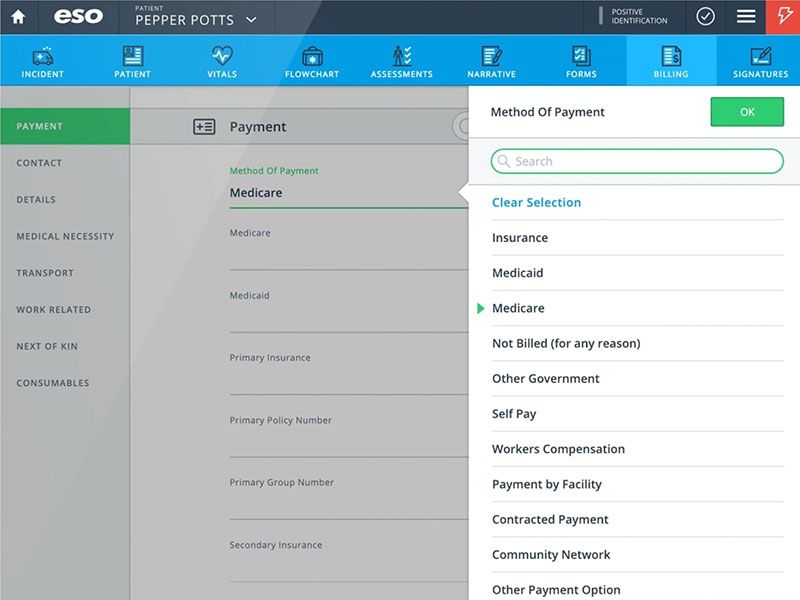Open the Forms checklist icon
Screen dimensions: 800x600
[x=580, y=58]
